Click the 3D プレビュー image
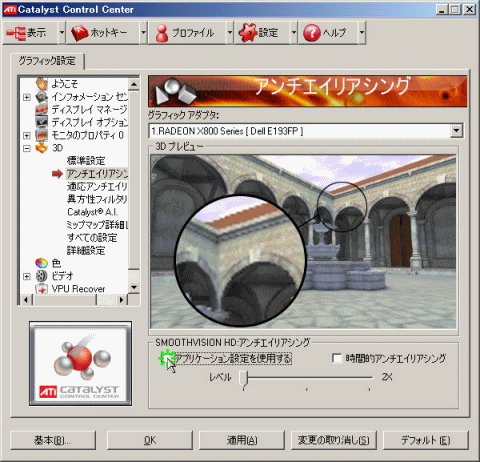 tap(303, 242)
